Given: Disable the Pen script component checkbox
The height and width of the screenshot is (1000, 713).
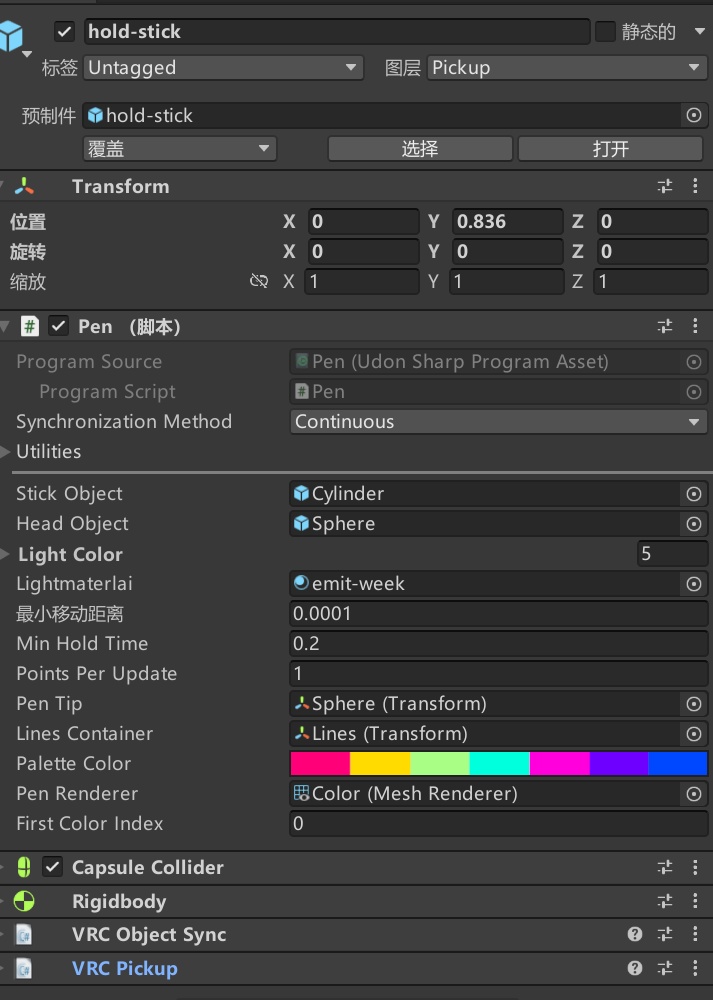Looking at the screenshot, I should click(59, 327).
